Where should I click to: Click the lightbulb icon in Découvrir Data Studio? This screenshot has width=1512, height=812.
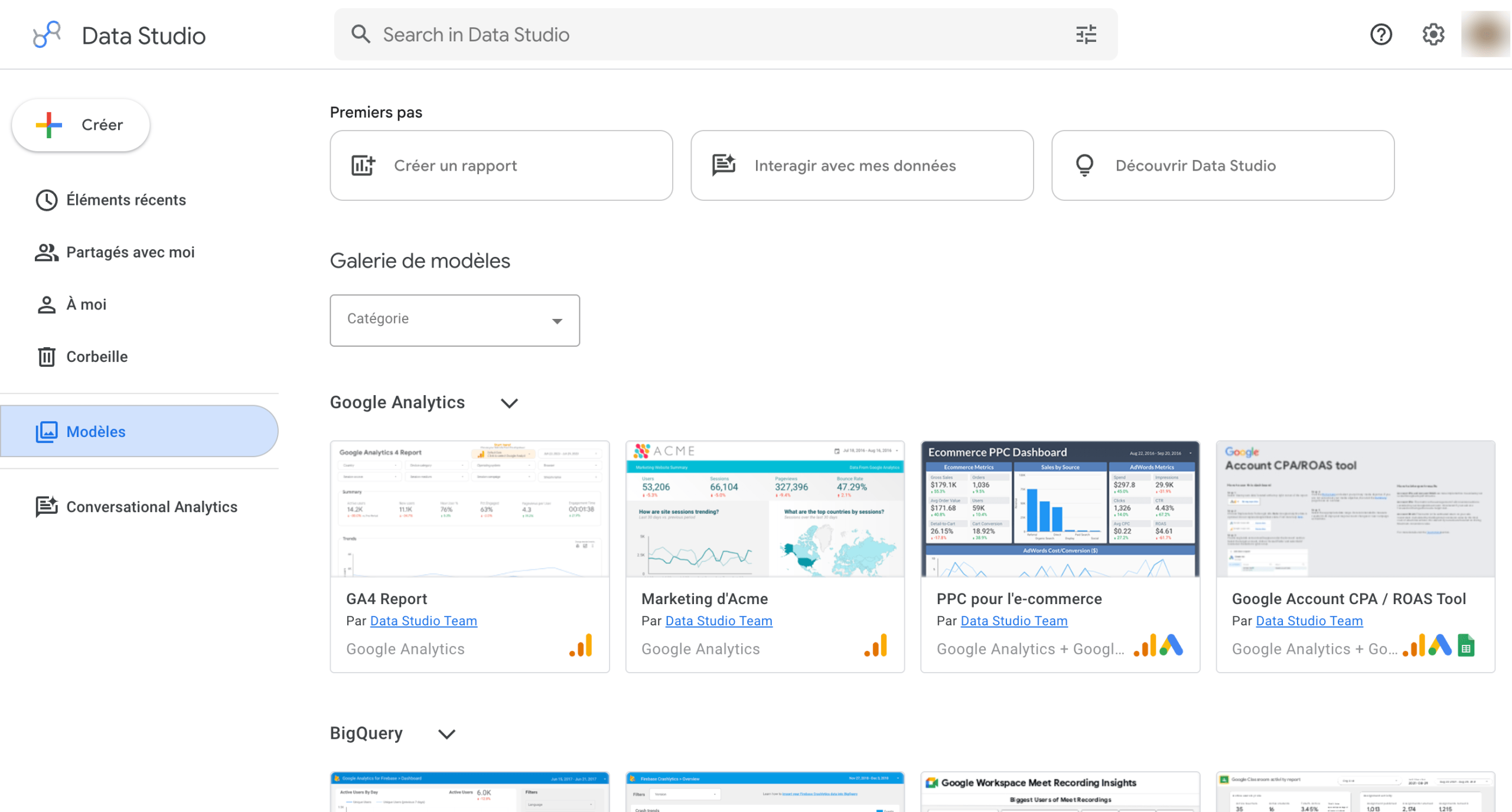[1084, 165]
